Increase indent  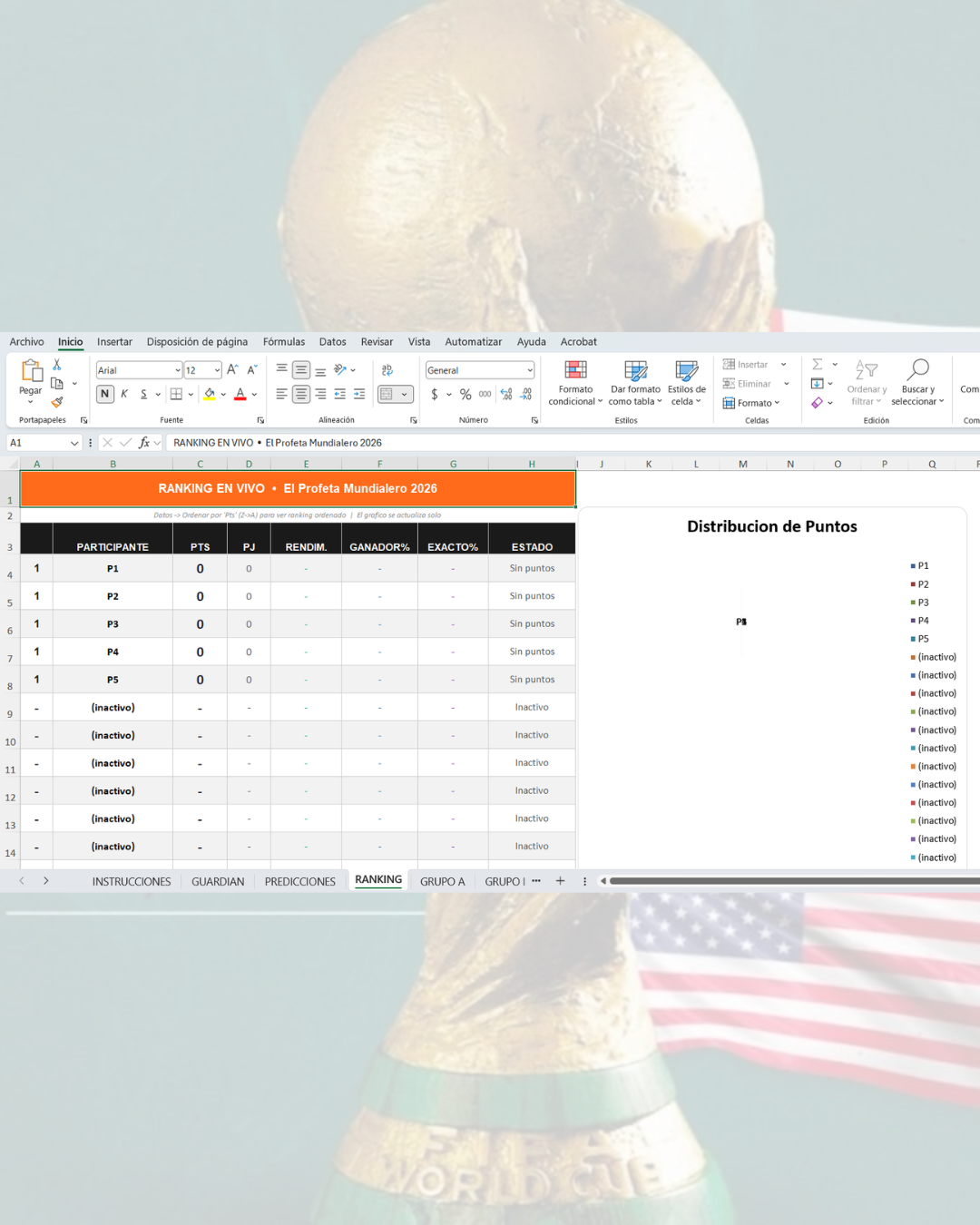(359, 394)
